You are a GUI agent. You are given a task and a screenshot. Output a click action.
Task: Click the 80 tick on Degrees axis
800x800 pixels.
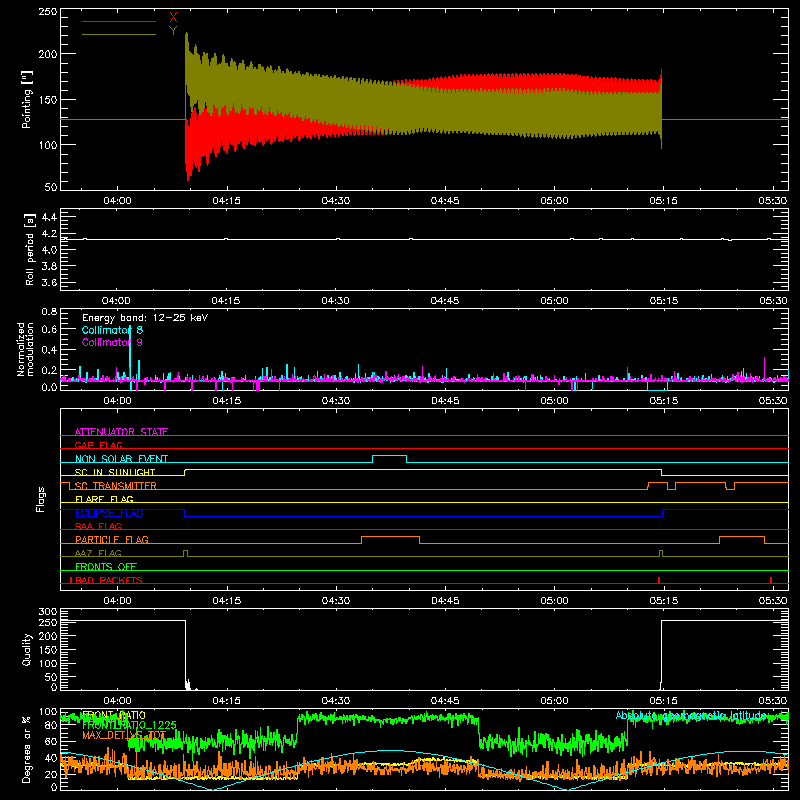51,726
